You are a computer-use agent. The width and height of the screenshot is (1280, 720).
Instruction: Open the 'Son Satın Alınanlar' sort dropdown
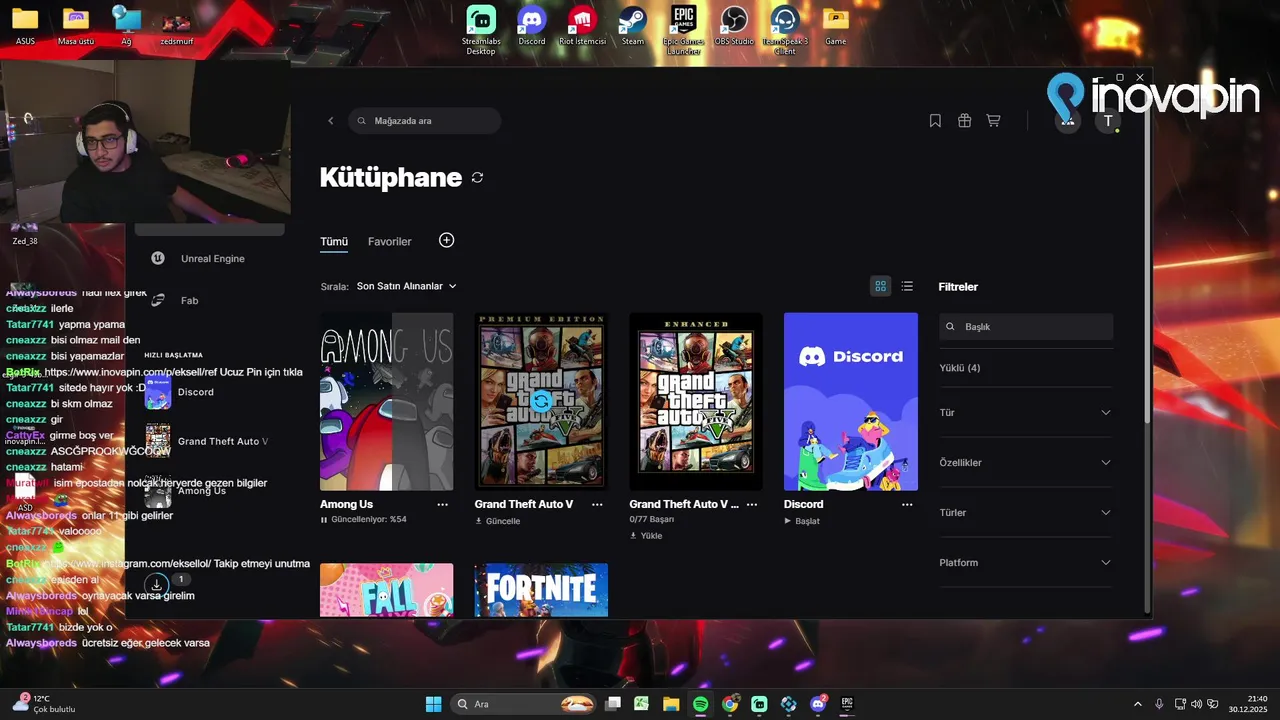point(406,286)
